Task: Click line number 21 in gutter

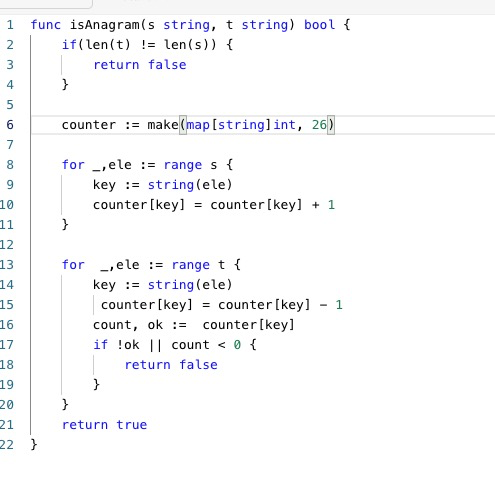Action: 7,425
